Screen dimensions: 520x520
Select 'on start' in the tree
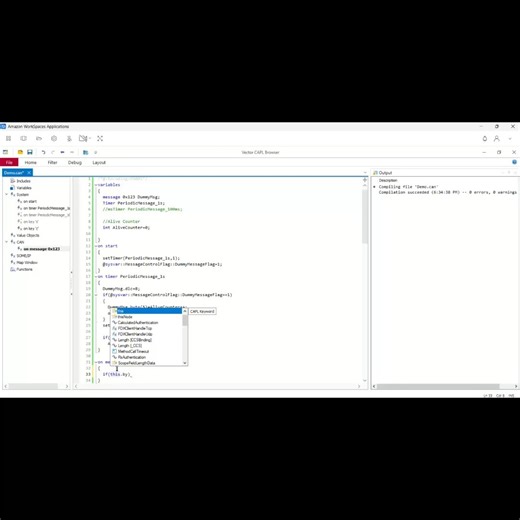30,201
